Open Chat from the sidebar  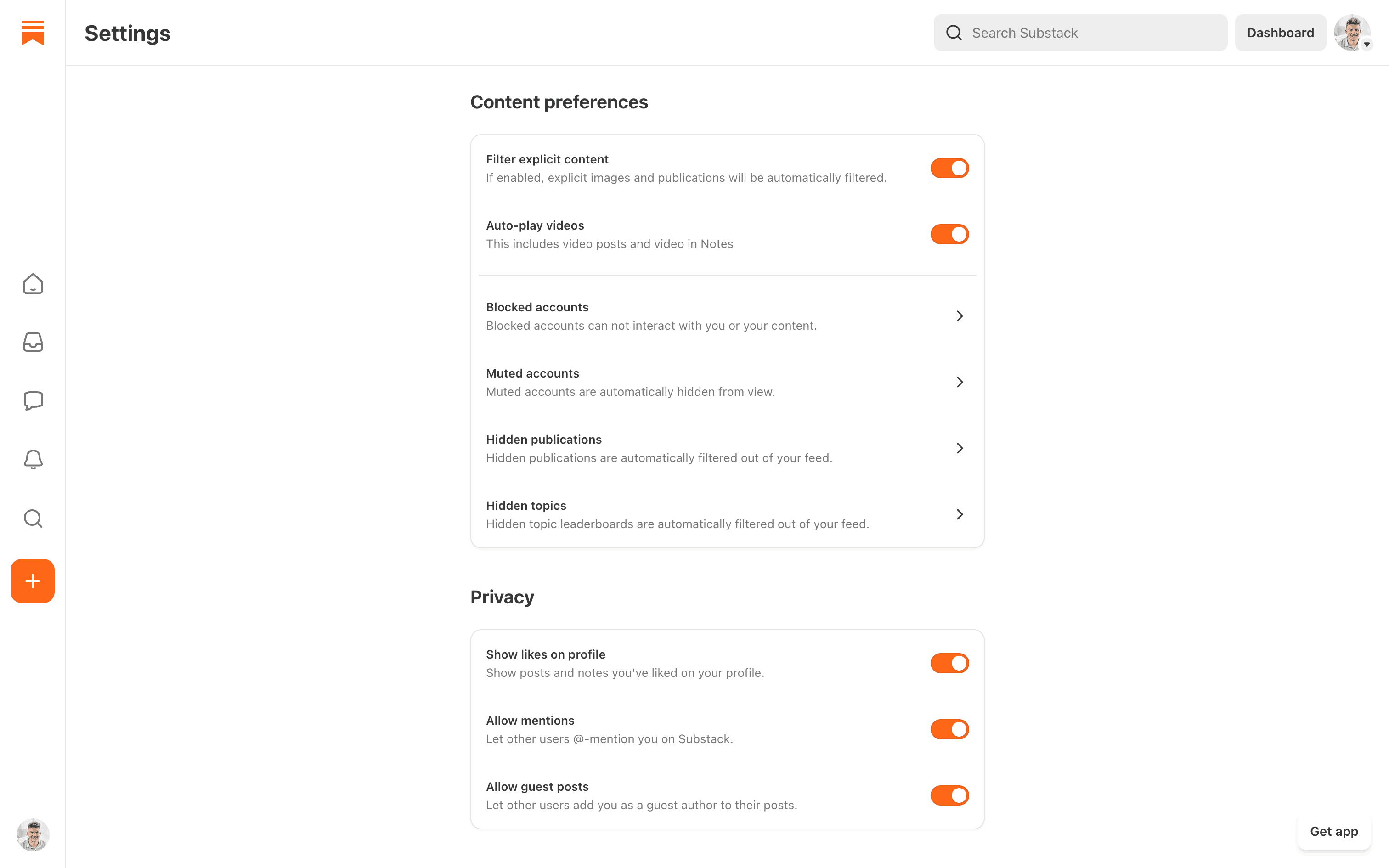[33, 400]
